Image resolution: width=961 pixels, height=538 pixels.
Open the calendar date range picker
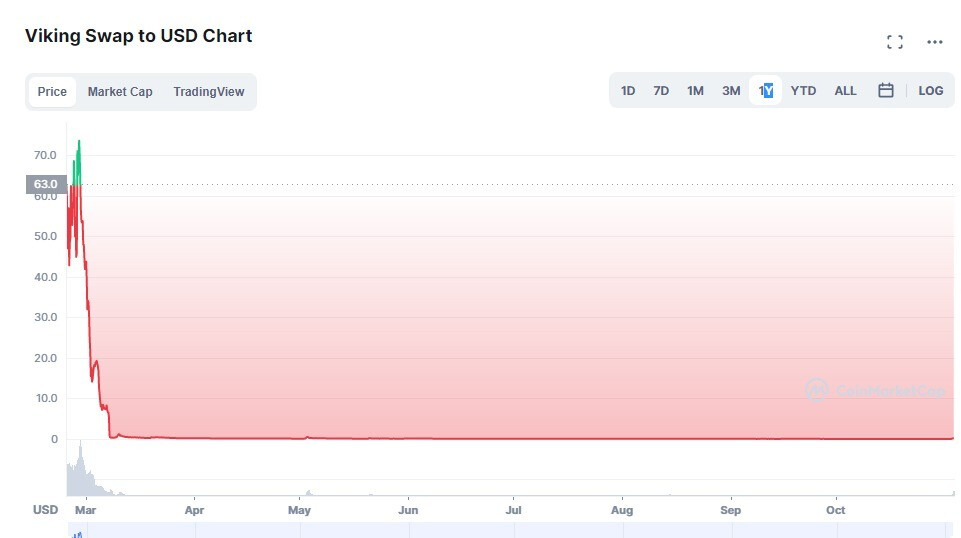(x=885, y=91)
